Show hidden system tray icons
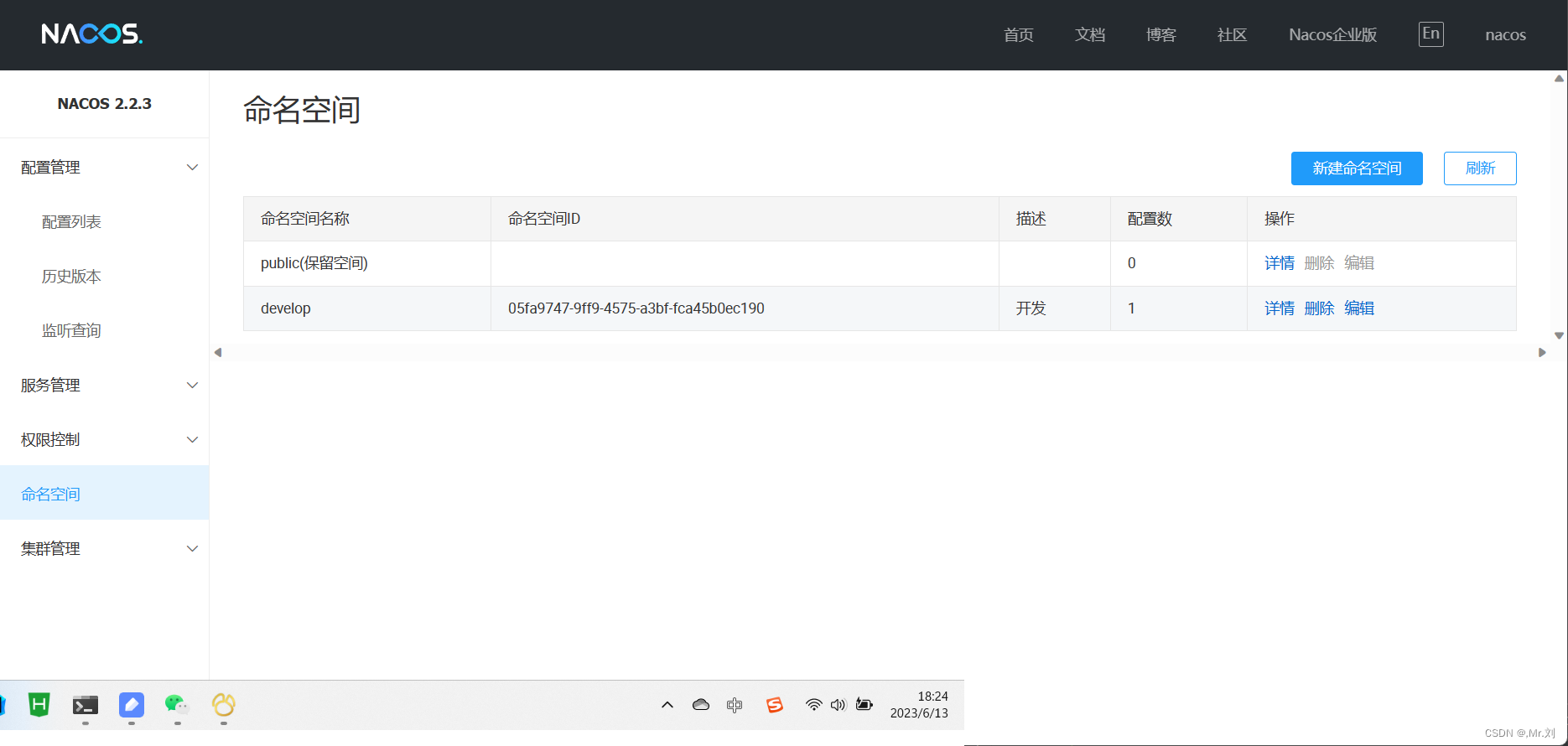The height and width of the screenshot is (746, 1568). click(667, 705)
